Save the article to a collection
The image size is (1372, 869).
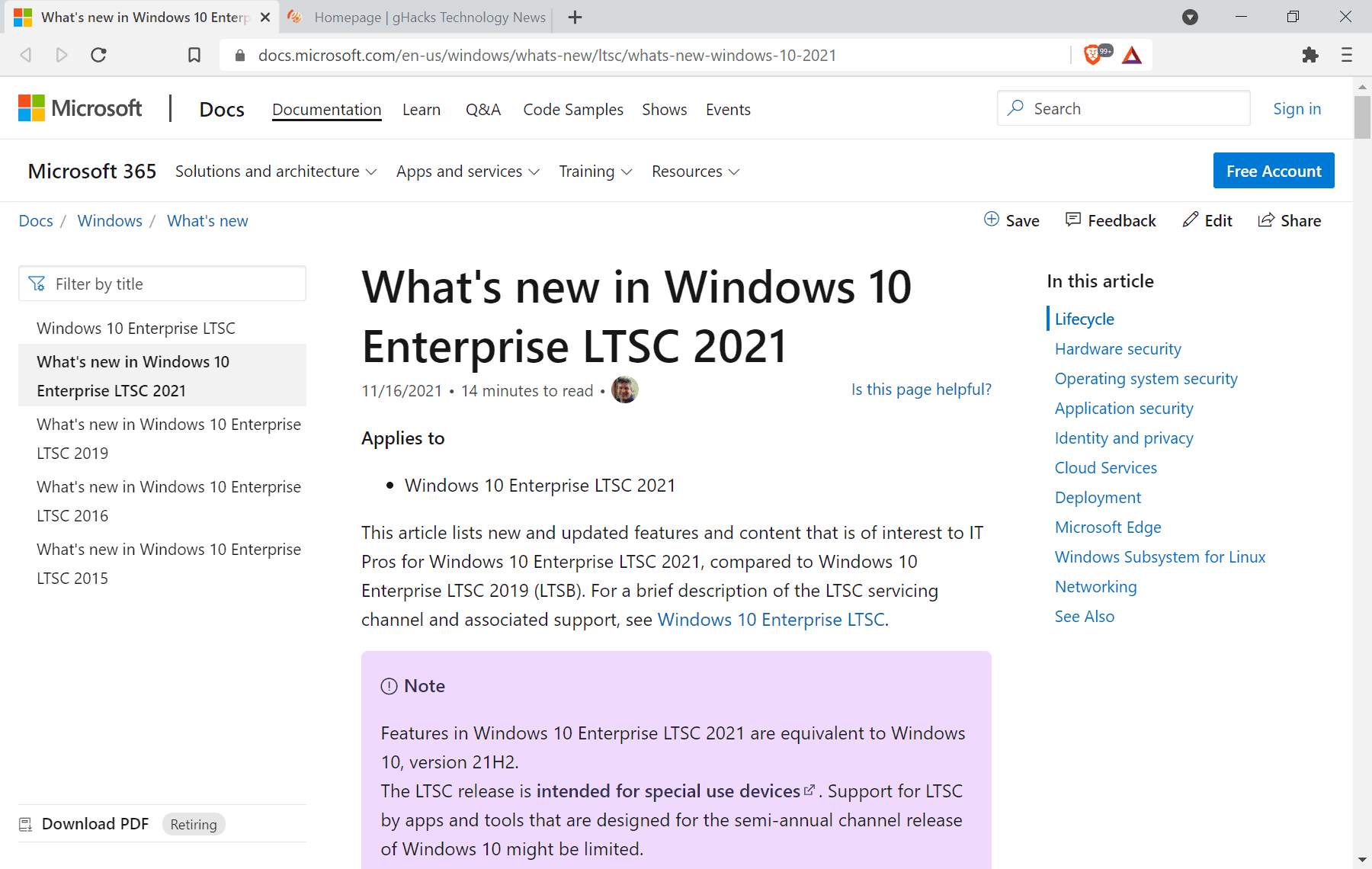point(1011,220)
